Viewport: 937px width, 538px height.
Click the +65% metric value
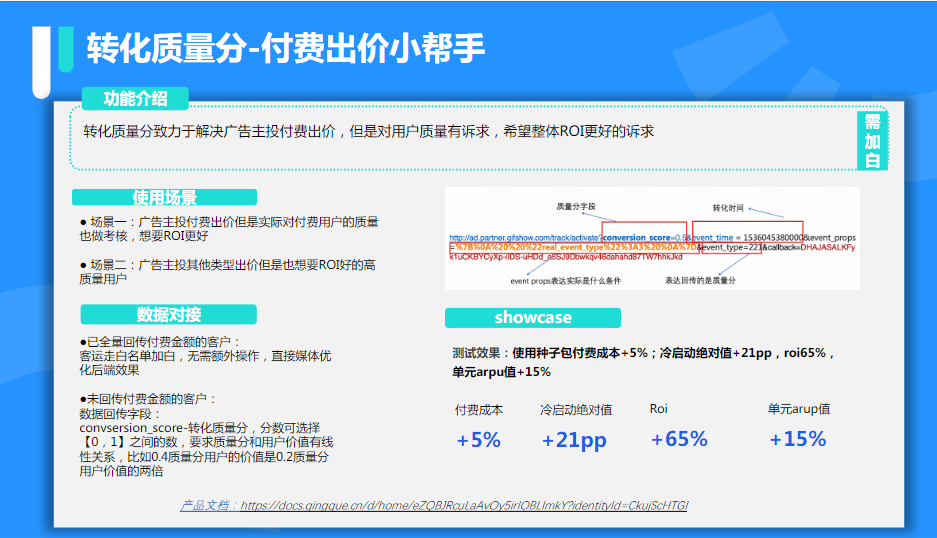point(679,439)
